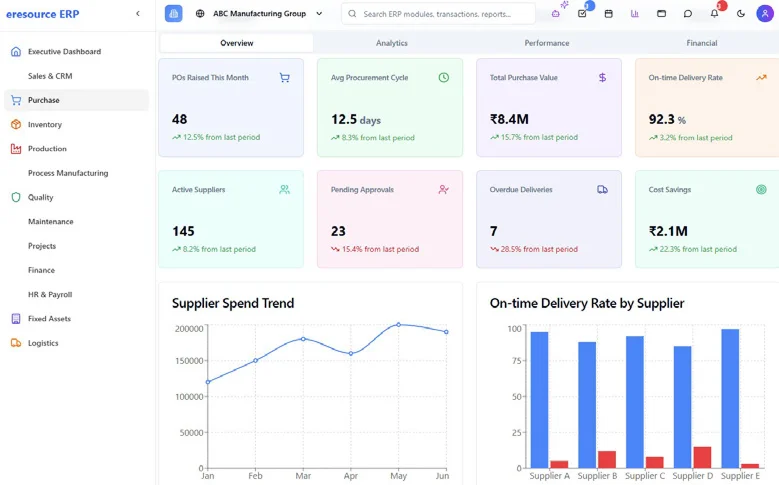Open the window panel icon in top bar
This screenshot has height=485, width=779.
(x=661, y=14)
